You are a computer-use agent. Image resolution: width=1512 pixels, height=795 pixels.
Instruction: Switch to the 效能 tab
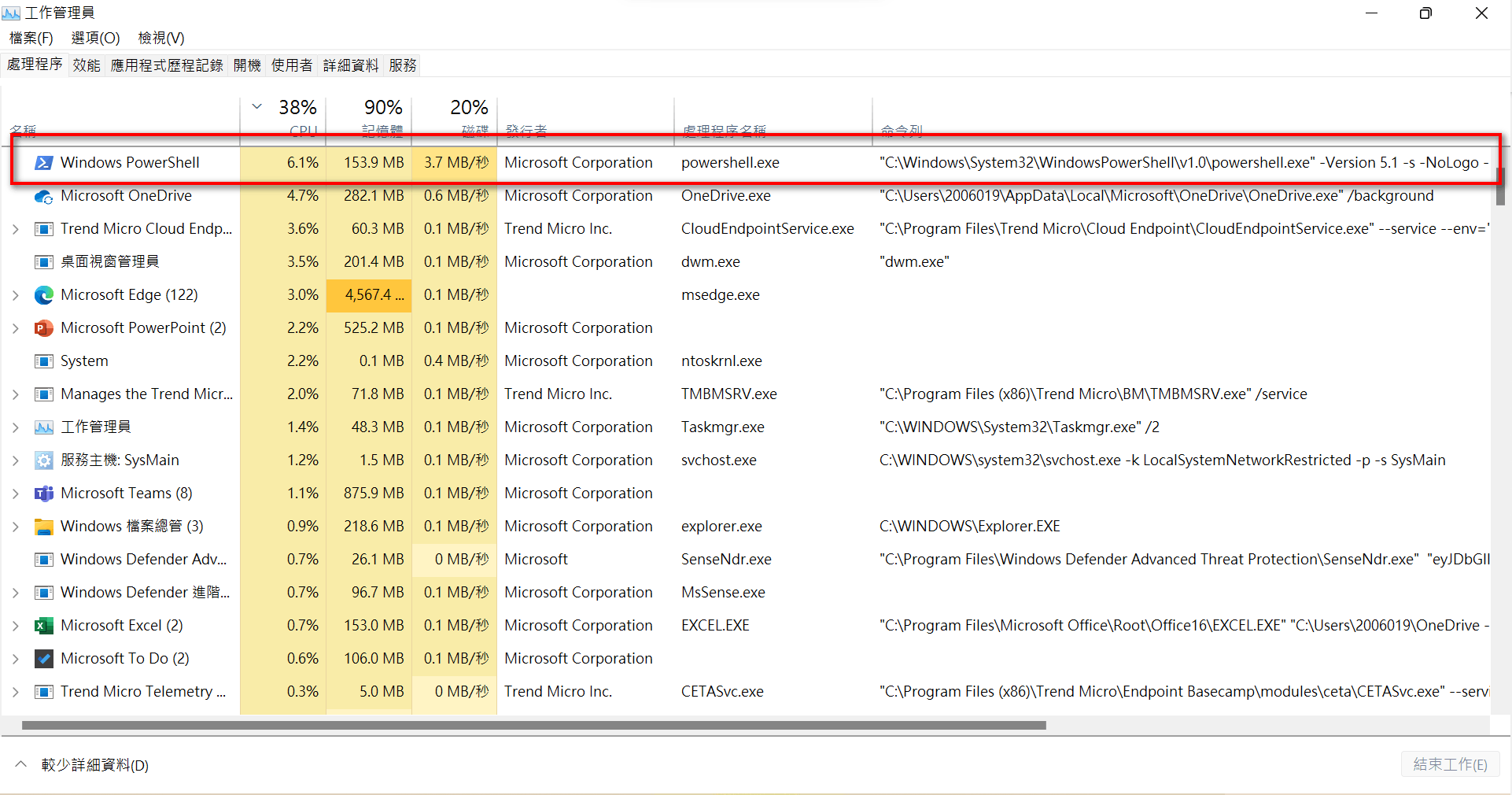[87, 65]
